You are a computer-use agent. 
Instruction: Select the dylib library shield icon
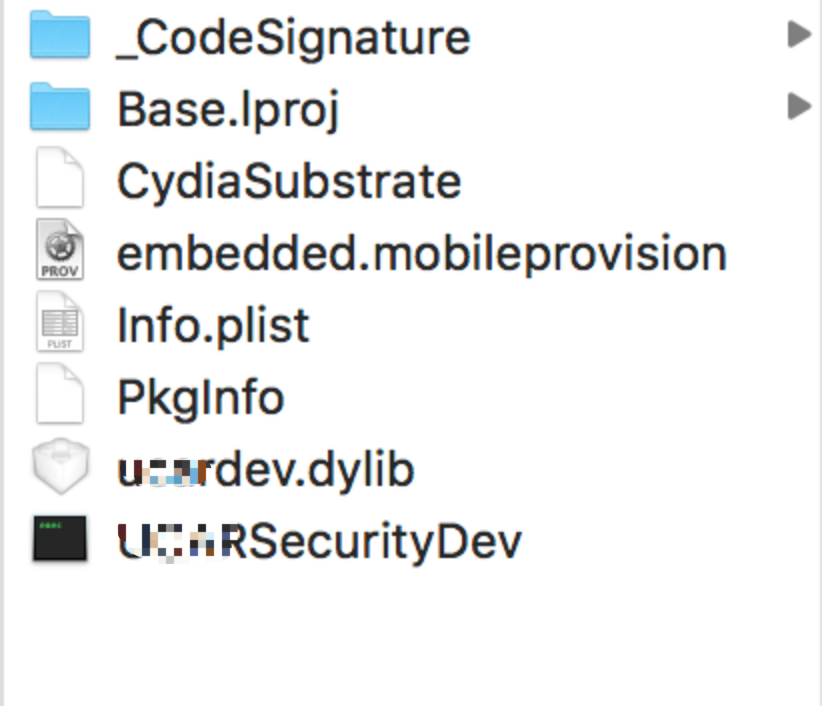60,466
